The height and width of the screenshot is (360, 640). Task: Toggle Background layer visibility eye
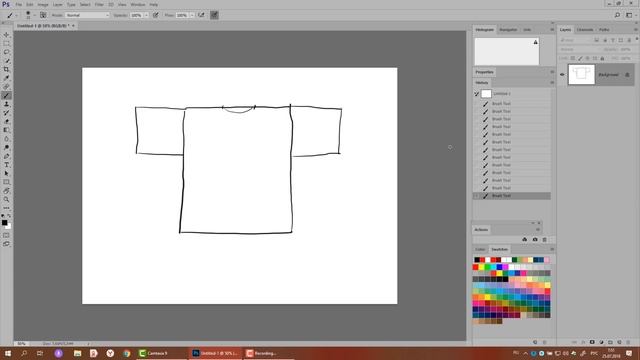click(562, 75)
